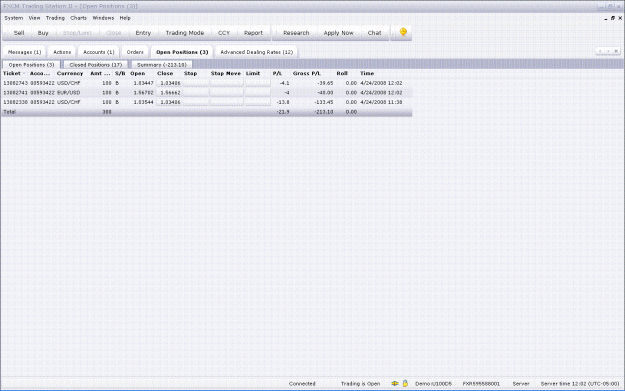Click the Buy toolbar button
Viewport: 625px width, 391px height.
(x=43, y=33)
